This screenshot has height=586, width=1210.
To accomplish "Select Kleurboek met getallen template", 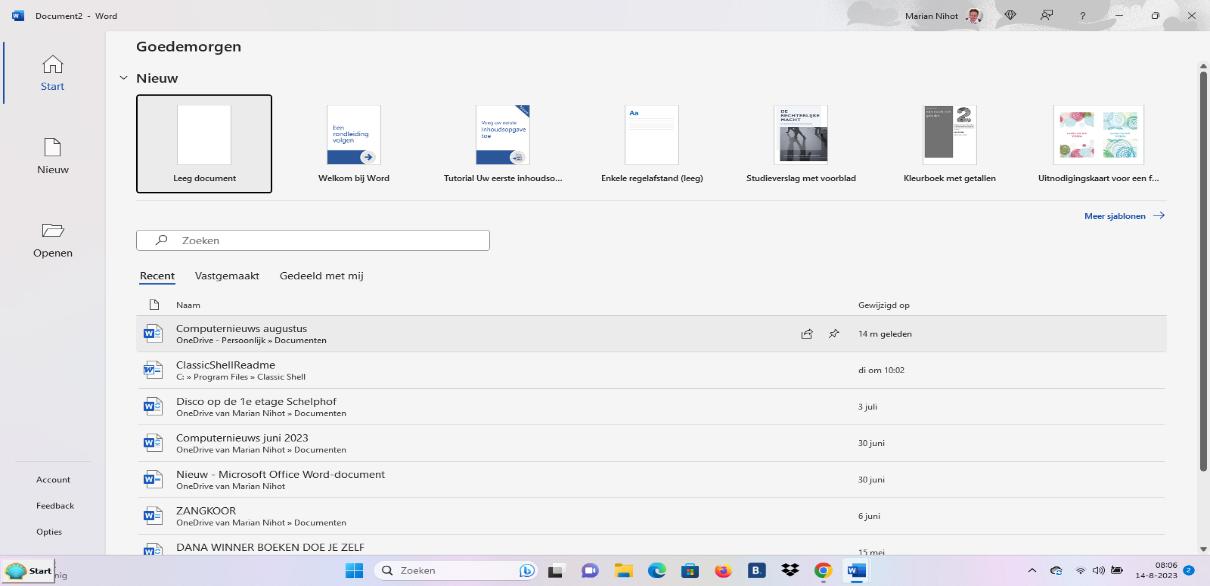I will point(950,144).
